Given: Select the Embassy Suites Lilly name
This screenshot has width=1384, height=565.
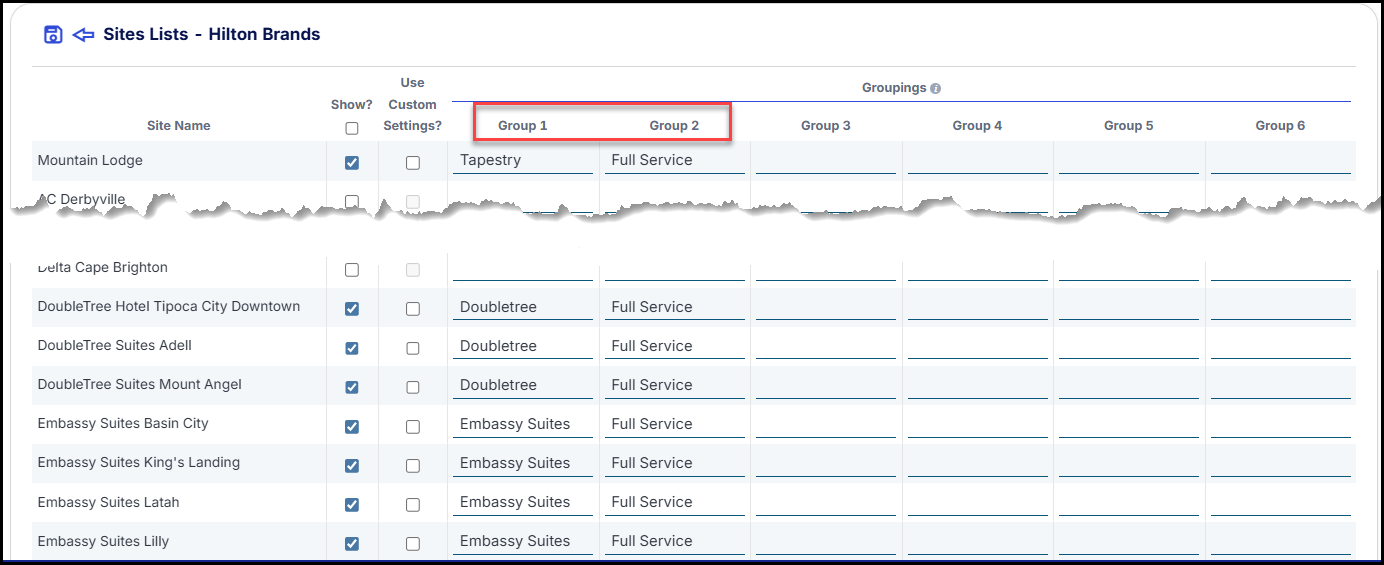Looking at the screenshot, I should [103, 541].
